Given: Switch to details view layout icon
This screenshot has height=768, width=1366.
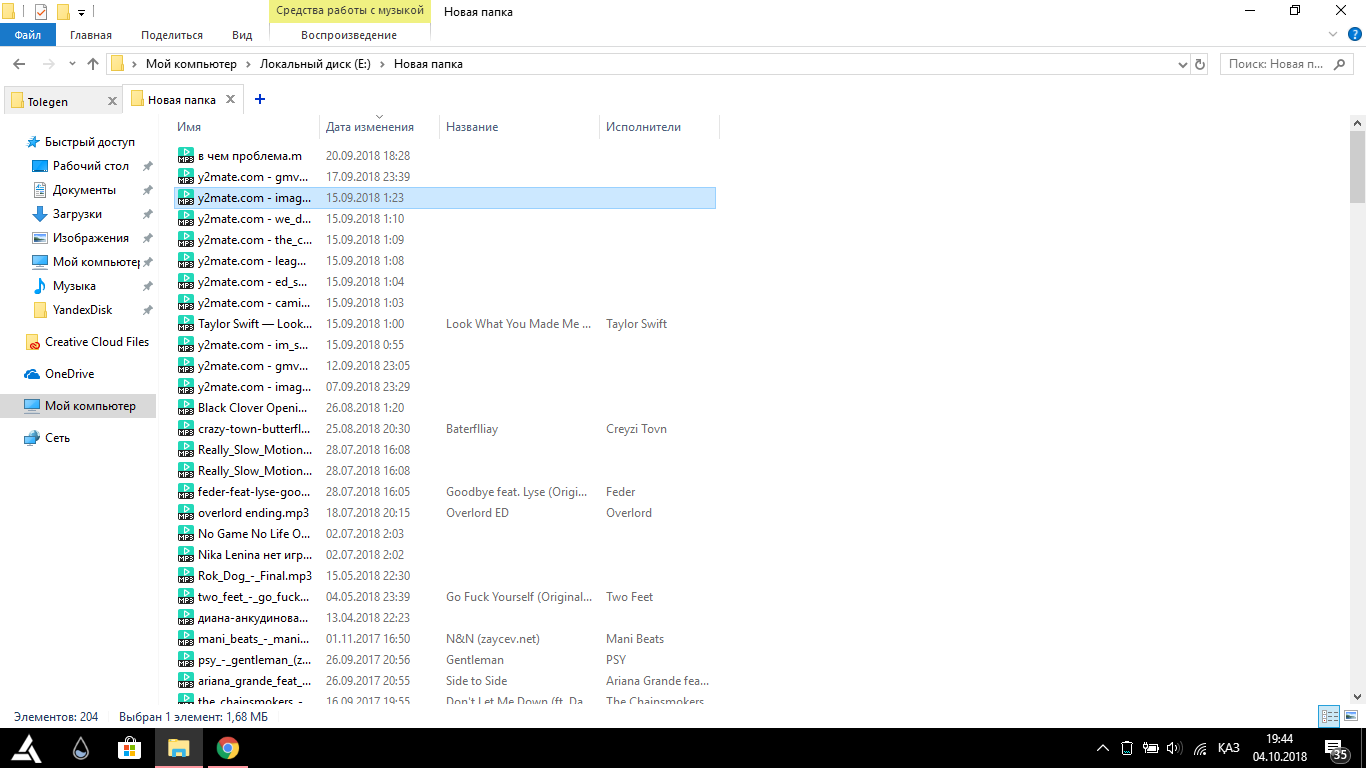Looking at the screenshot, I should click(x=1329, y=716).
